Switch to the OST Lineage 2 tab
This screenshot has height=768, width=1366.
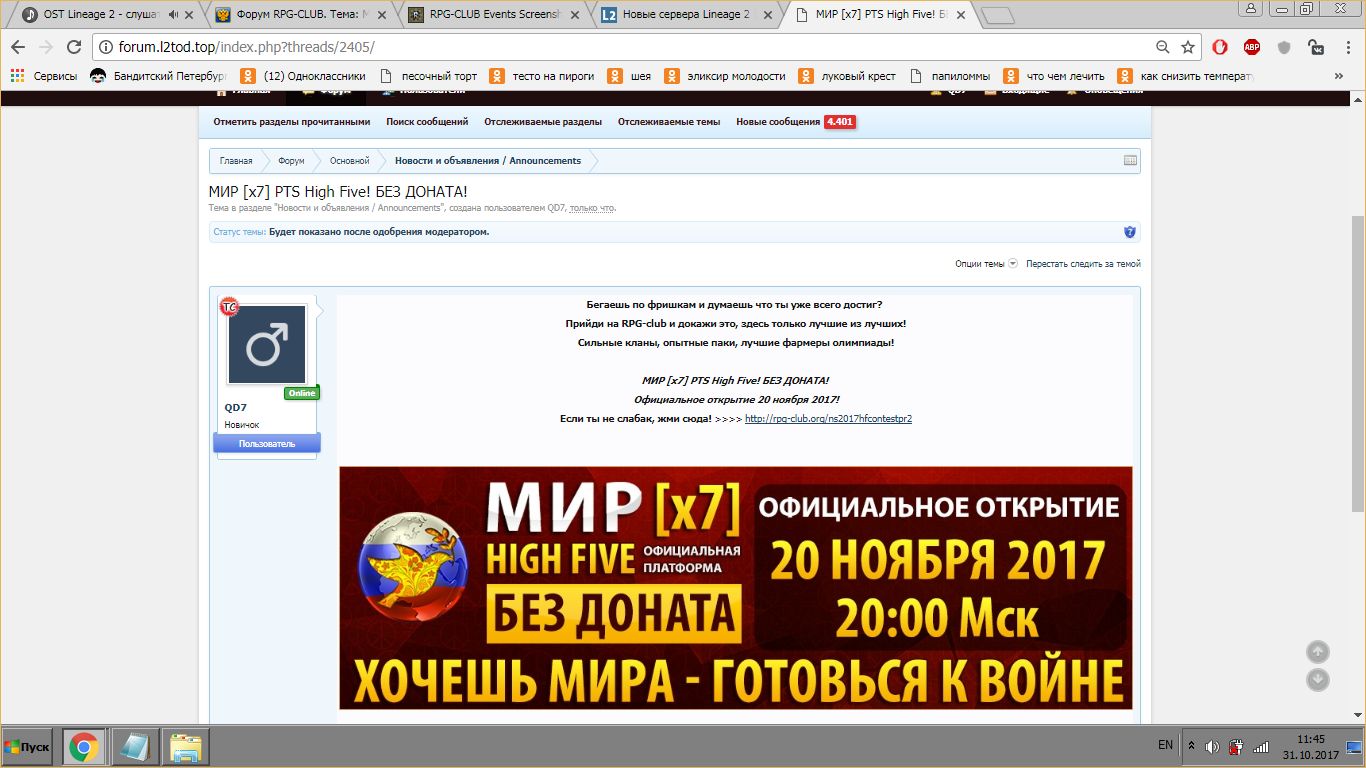tap(103, 15)
